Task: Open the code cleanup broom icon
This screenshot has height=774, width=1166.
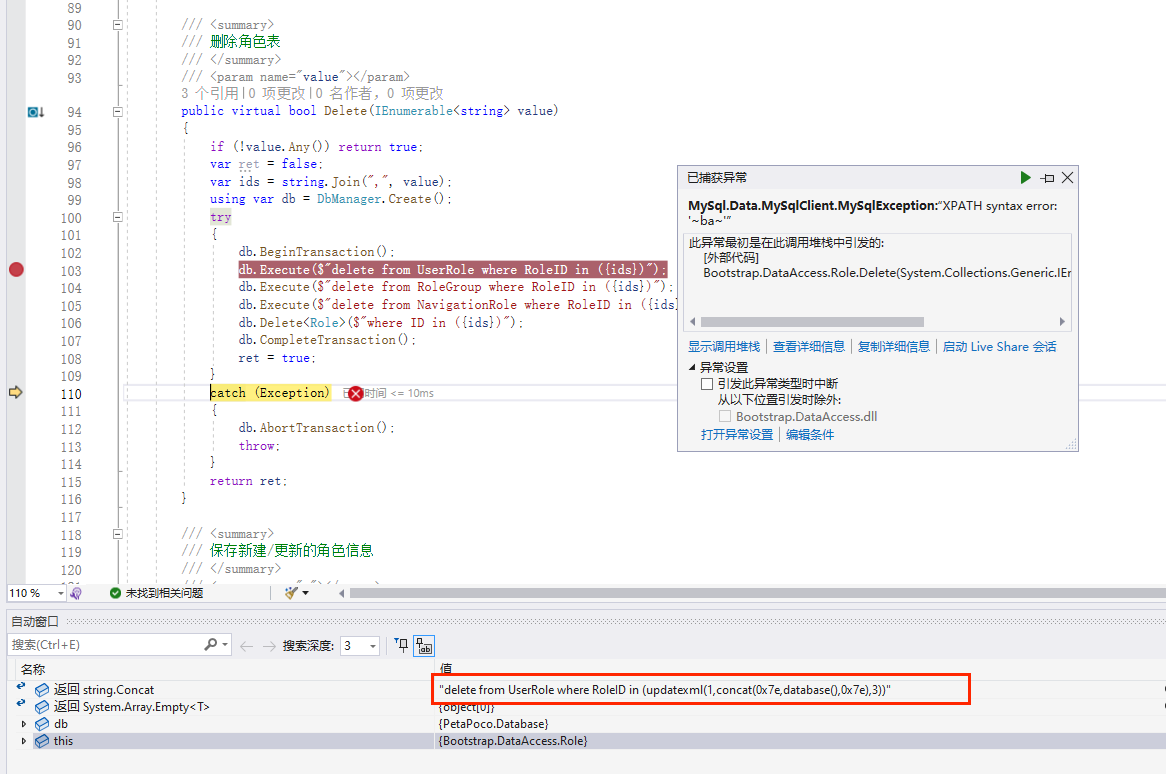Action: point(291,593)
